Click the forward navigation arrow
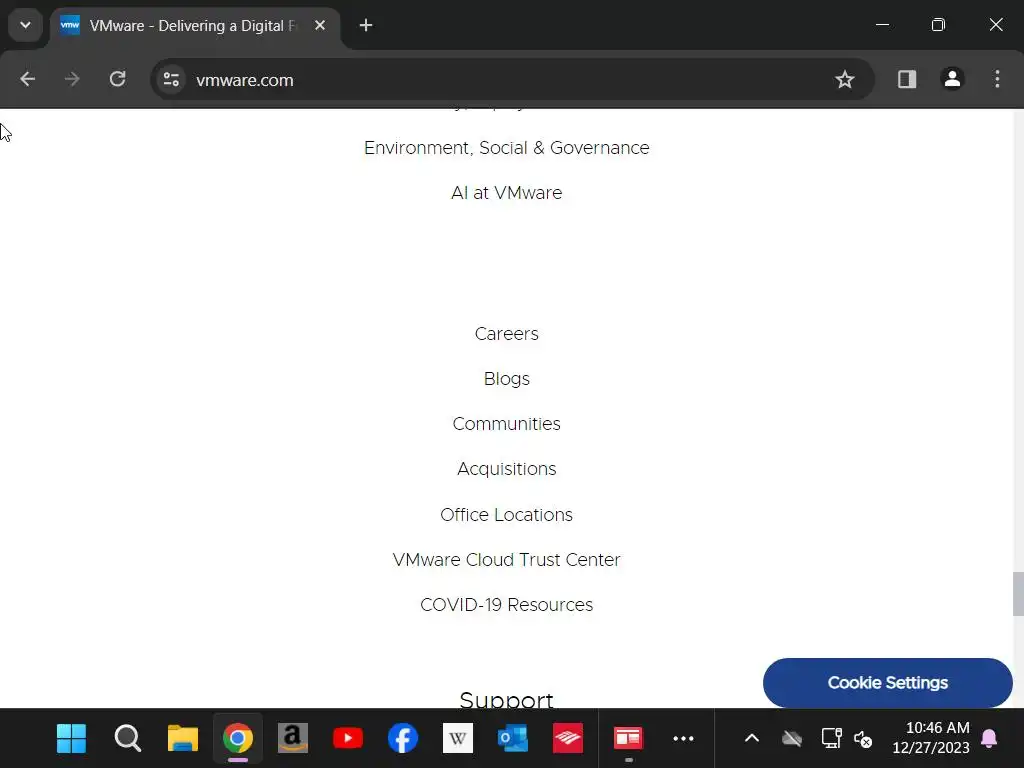This screenshot has width=1024, height=768. (x=72, y=80)
